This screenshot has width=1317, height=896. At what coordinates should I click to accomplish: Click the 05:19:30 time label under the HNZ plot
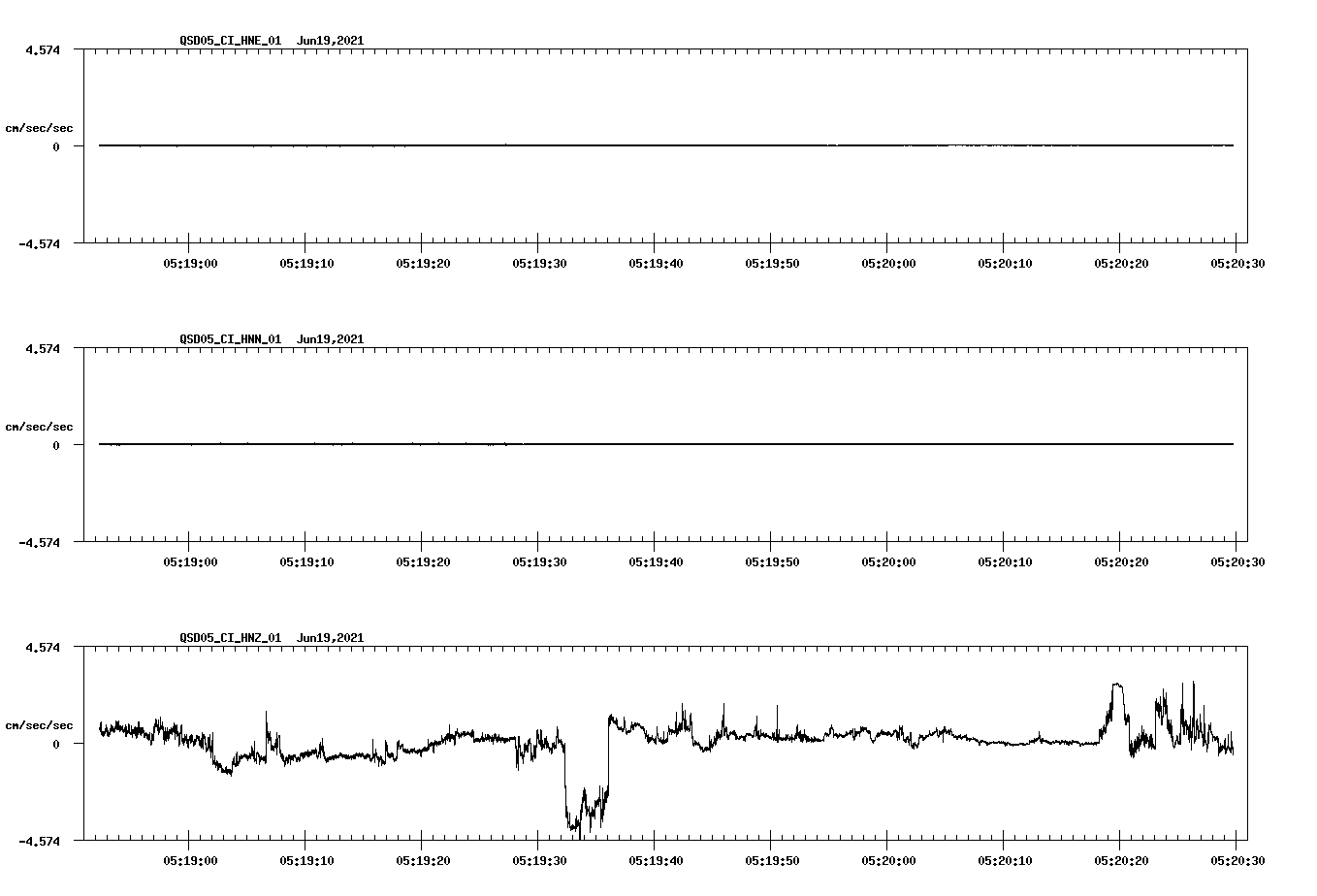click(x=539, y=861)
